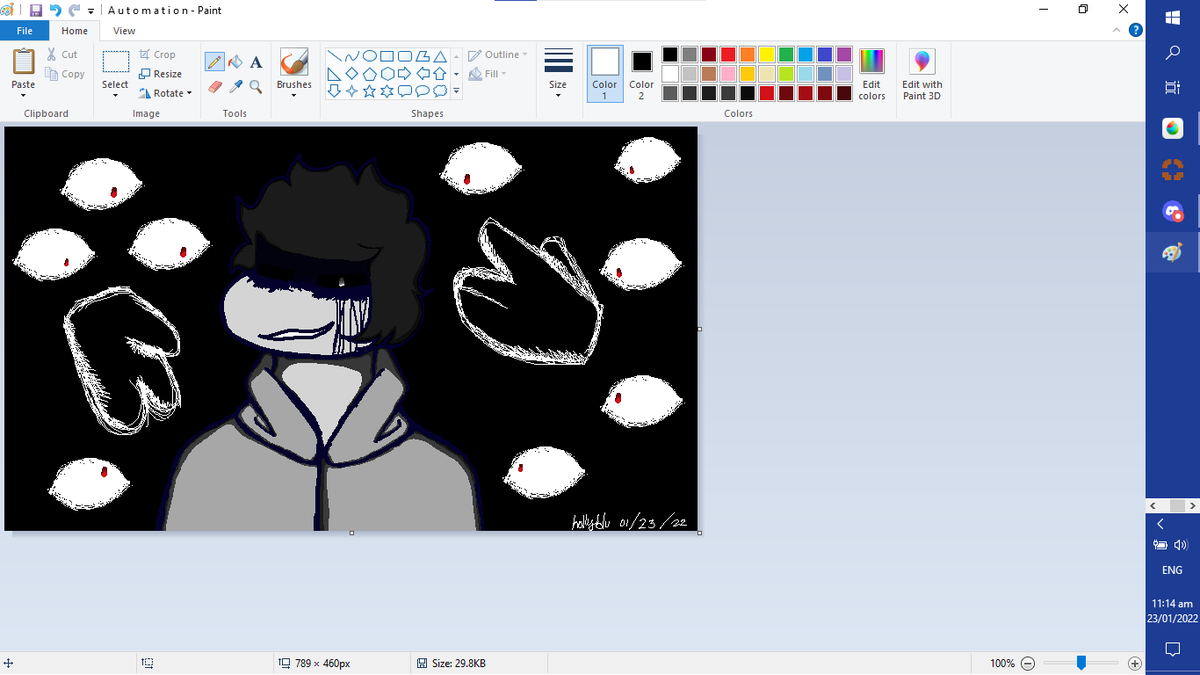Select the Magnifier tool
1200x675 pixels.
(x=256, y=86)
